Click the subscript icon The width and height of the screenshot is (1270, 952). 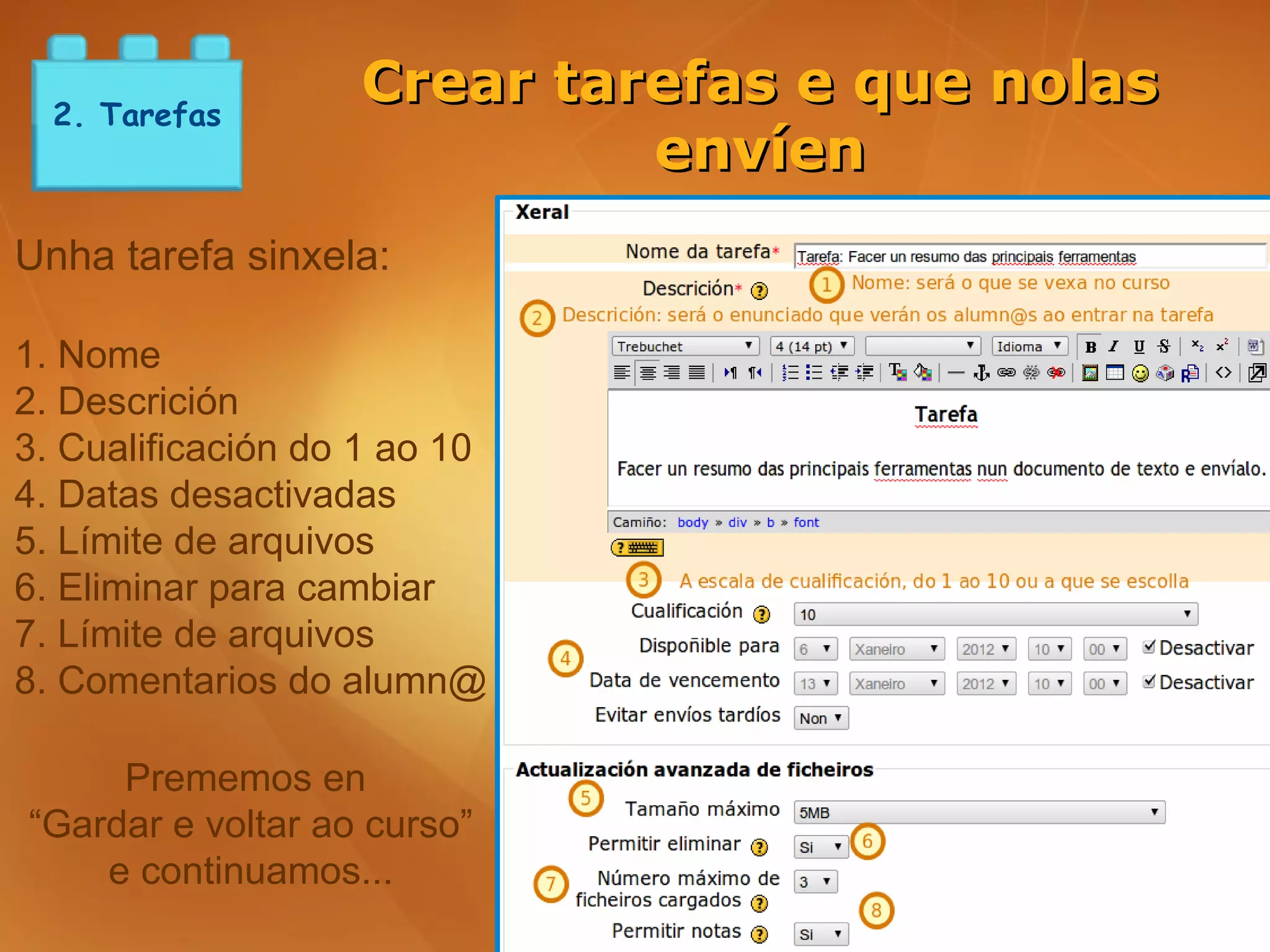[1197, 346]
